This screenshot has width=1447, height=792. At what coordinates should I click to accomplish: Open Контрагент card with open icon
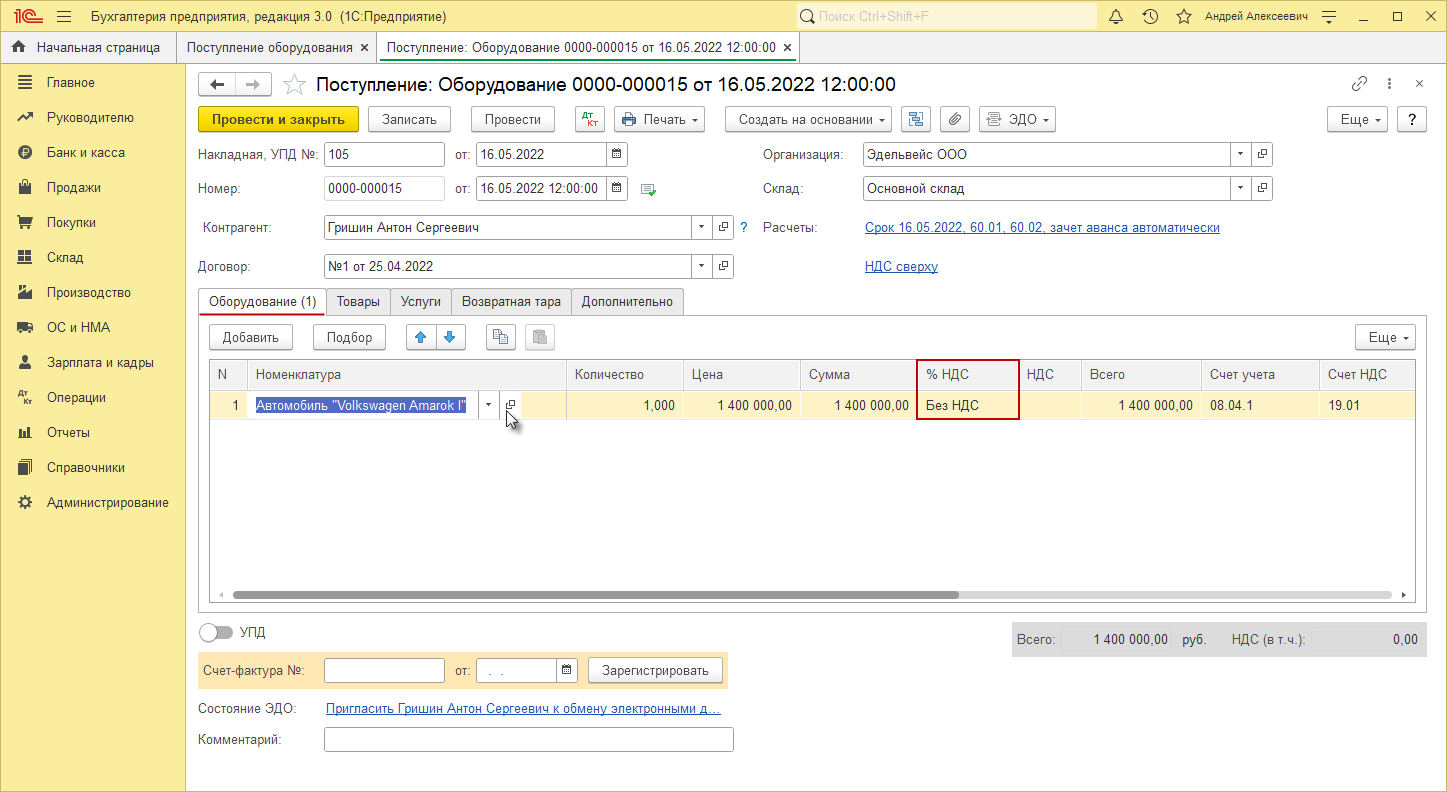click(723, 228)
